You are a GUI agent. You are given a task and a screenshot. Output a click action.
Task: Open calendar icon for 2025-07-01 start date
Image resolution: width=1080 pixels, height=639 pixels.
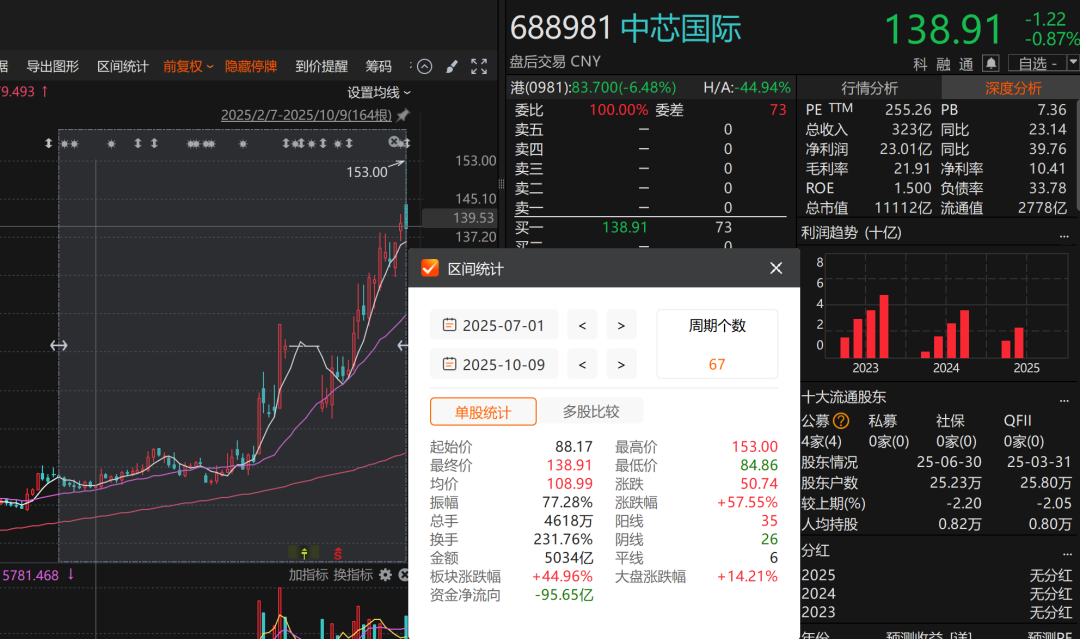(449, 324)
